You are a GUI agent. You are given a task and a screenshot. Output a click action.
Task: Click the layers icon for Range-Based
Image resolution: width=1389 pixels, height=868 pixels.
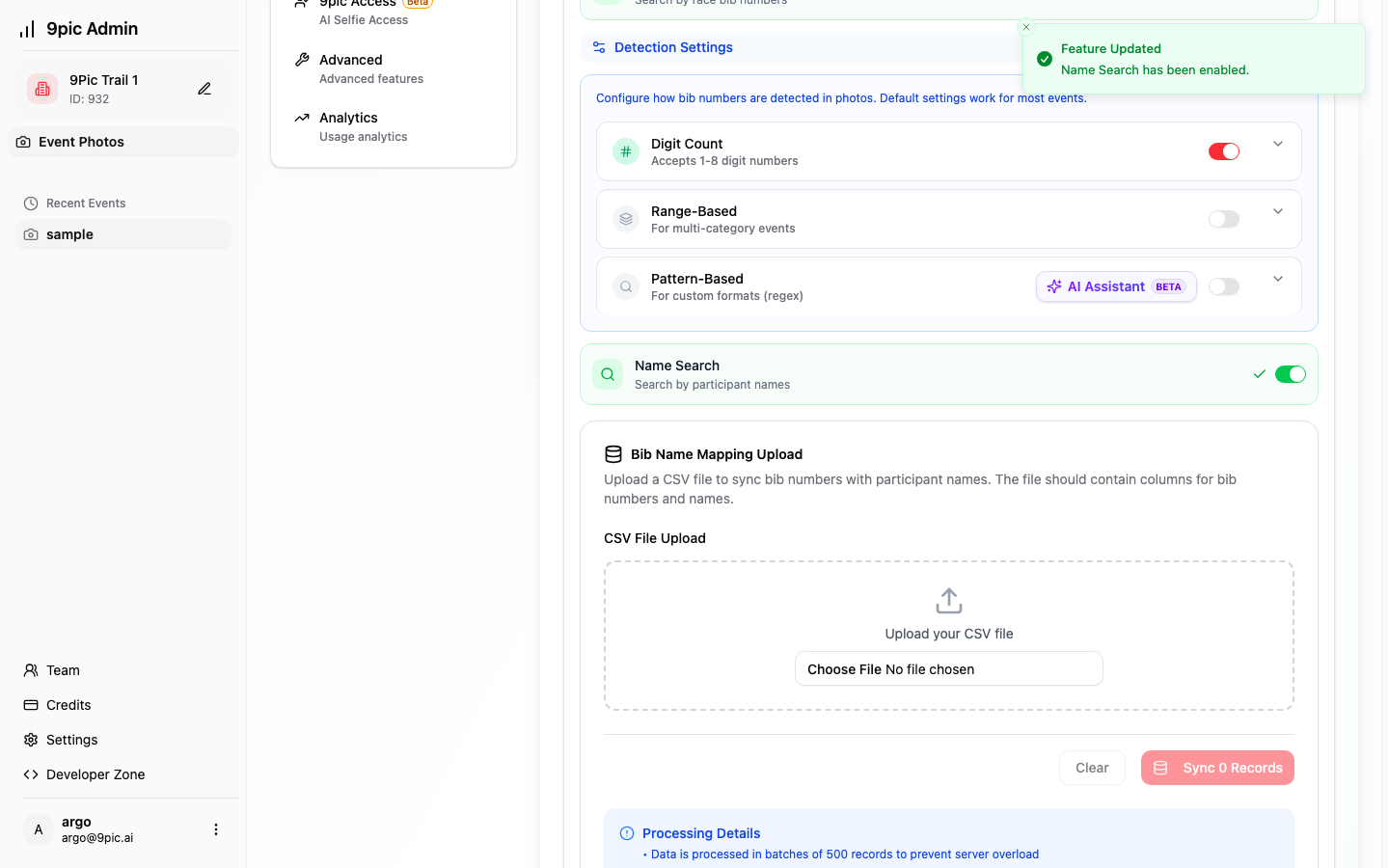pyautogui.click(x=626, y=219)
